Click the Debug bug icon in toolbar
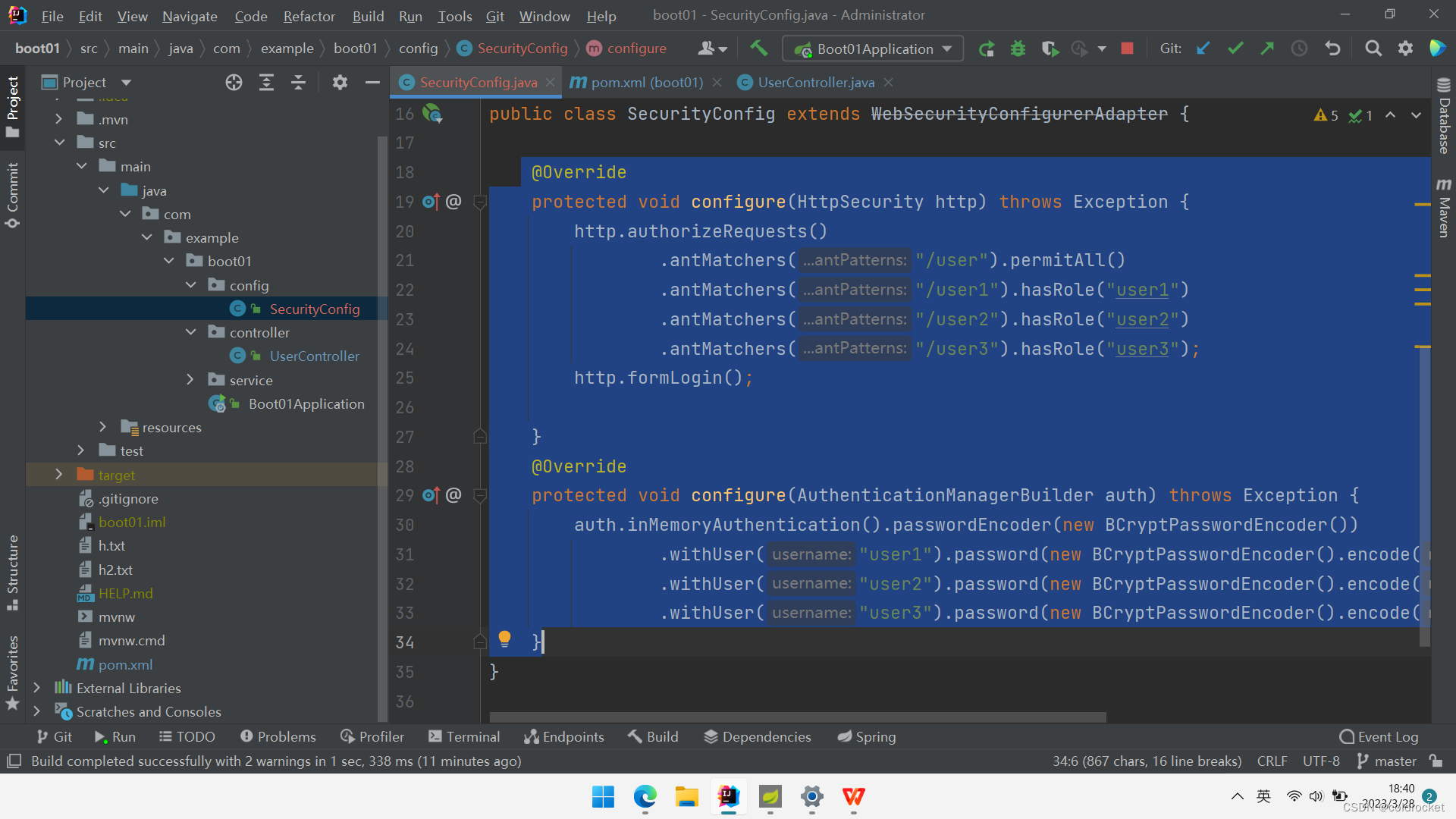 [1018, 49]
